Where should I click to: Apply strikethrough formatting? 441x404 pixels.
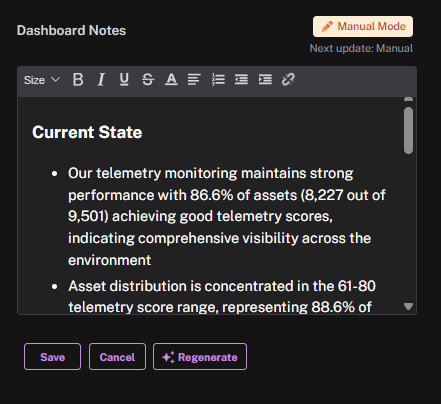point(148,80)
